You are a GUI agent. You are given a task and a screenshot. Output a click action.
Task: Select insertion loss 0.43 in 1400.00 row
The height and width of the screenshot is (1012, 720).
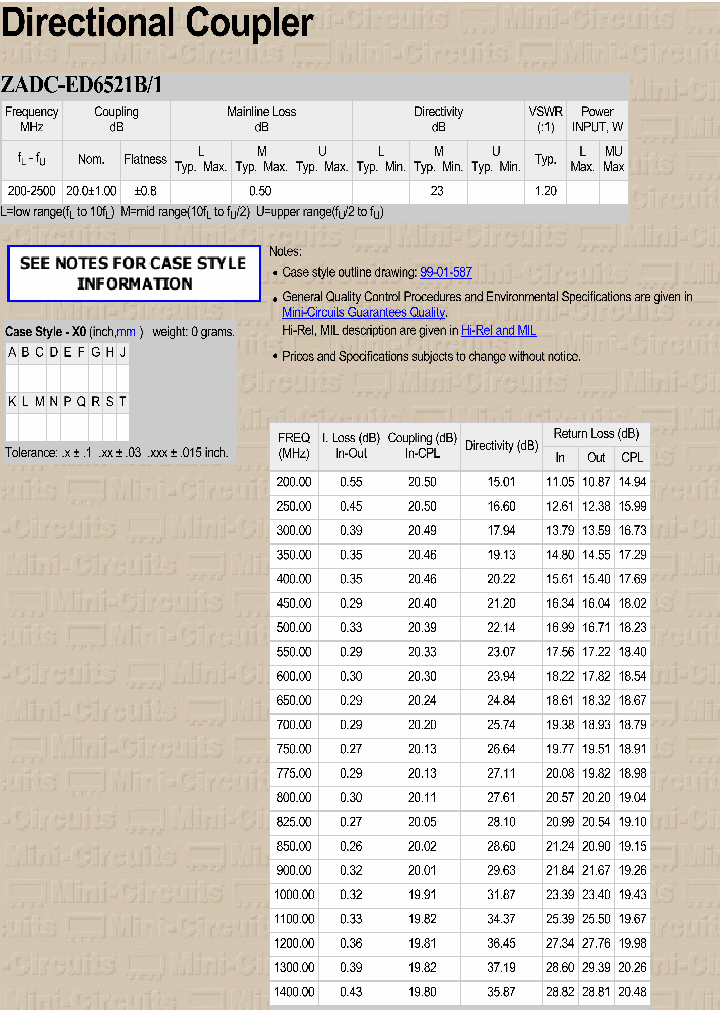point(351,992)
